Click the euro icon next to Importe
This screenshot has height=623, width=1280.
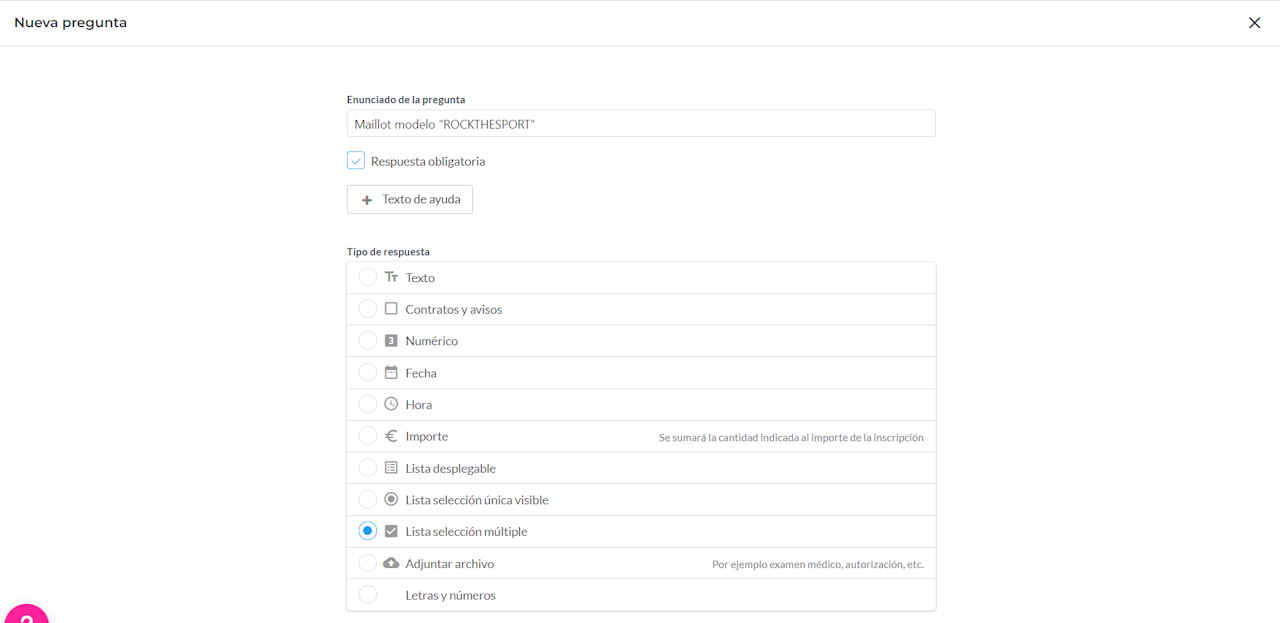[x=391, y=436]
